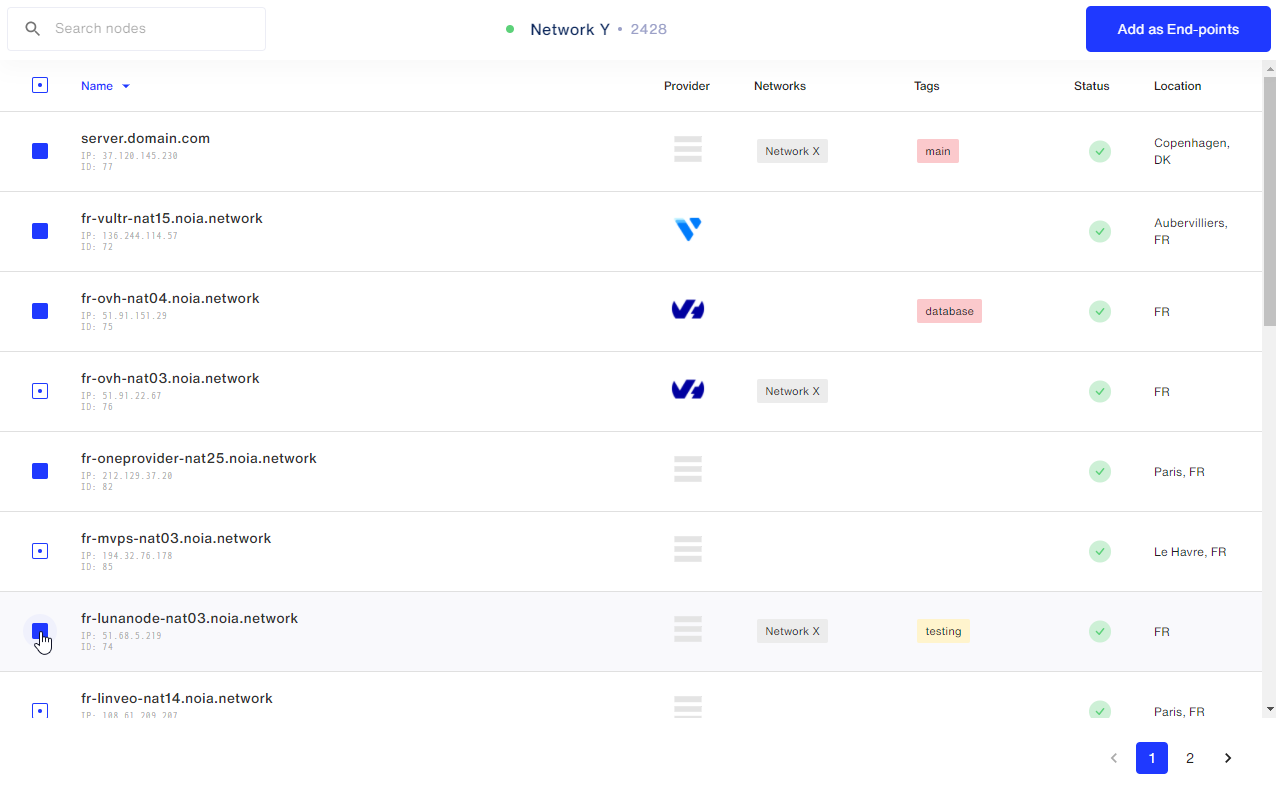Check the fr-ovh-nat03 row checkbox
The image size is (1276, 794).
[40, 391]
